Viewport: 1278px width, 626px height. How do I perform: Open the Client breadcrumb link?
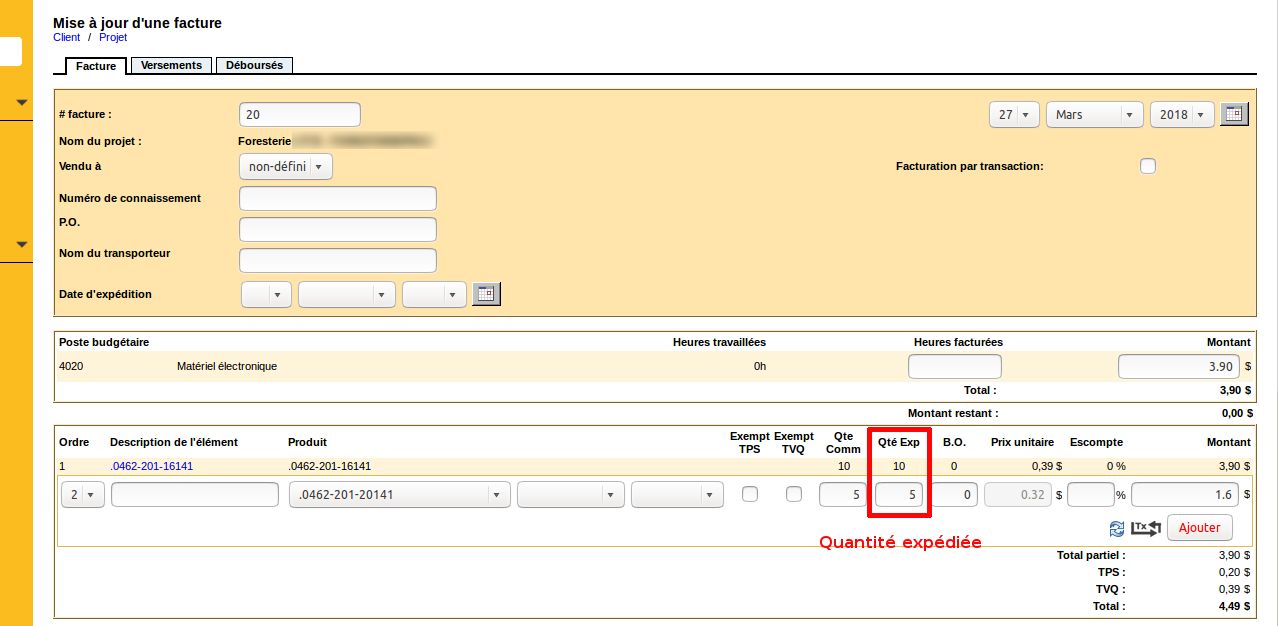[x=65, y=37]
